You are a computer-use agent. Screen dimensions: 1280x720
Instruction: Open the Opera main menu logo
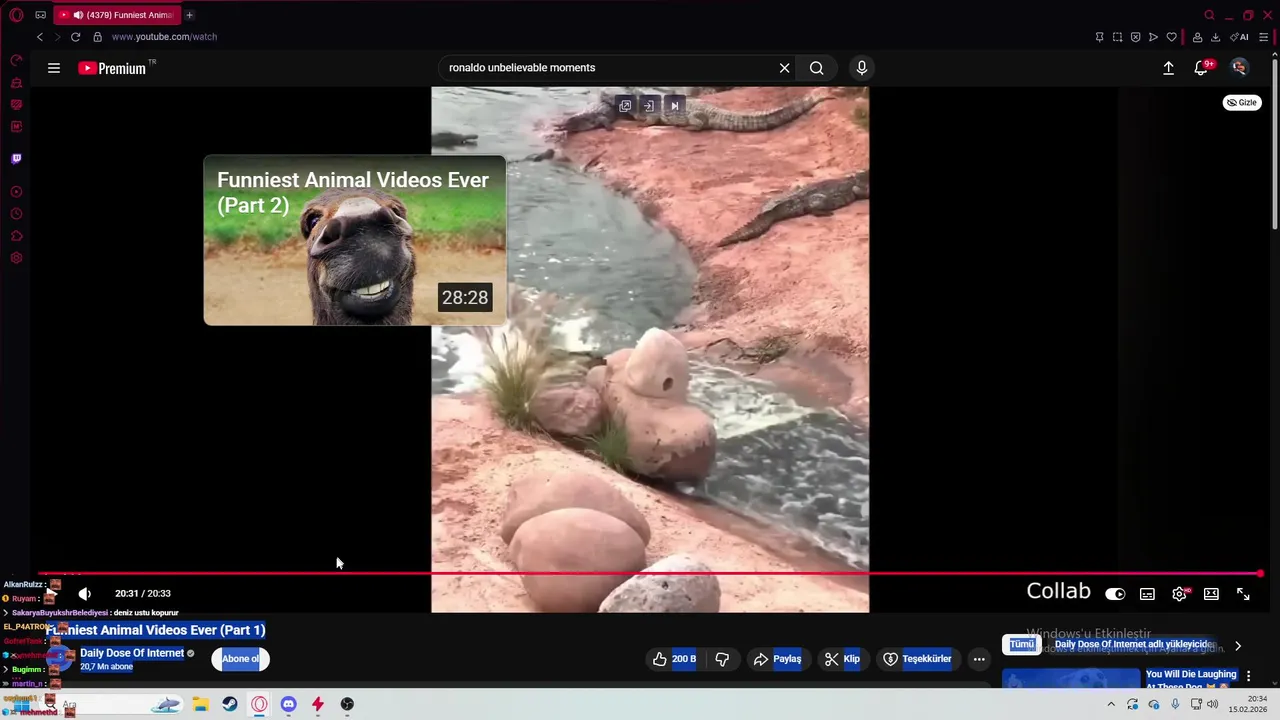(x=16, y=15)
